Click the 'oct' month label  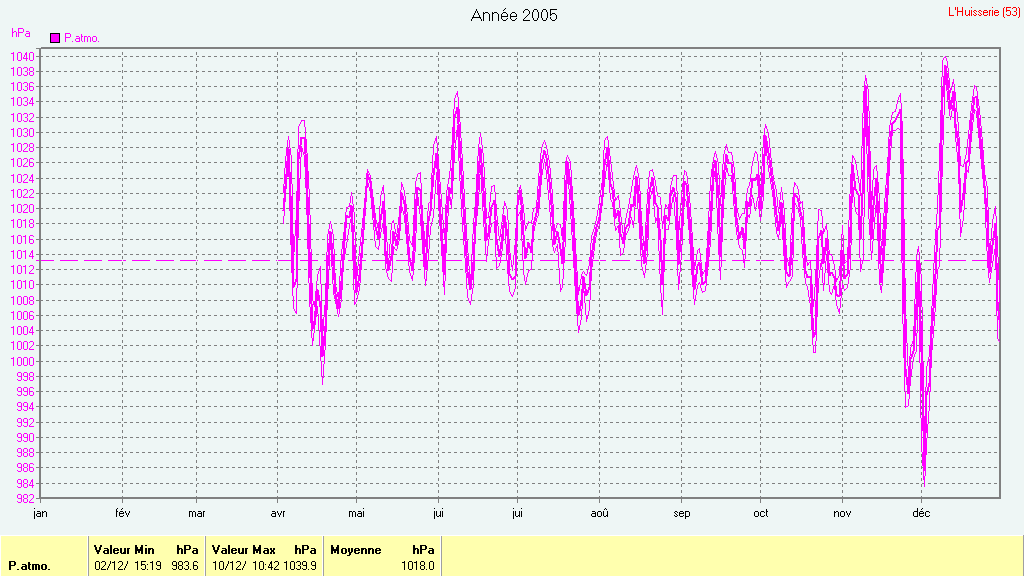761,513
